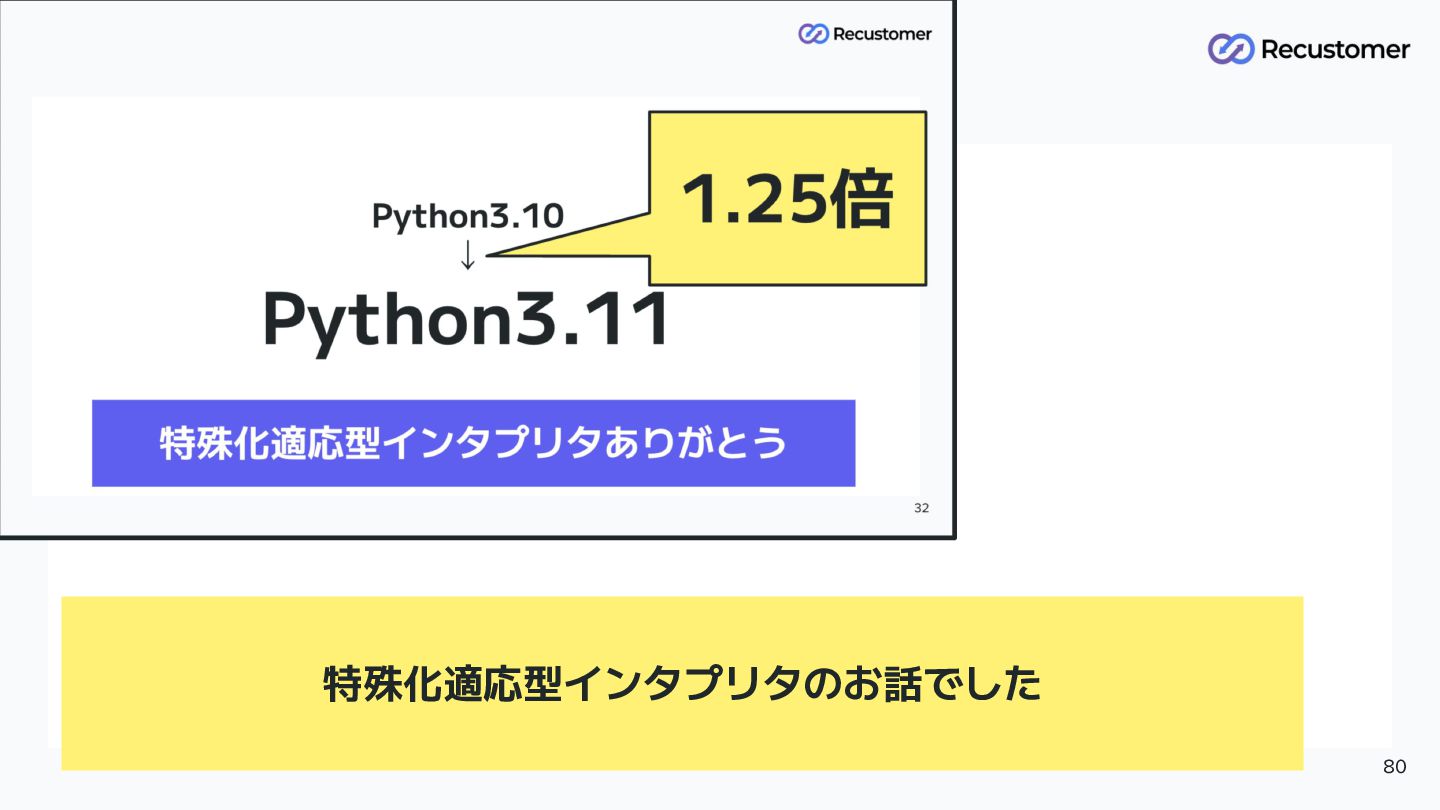Click 特殊化適応型 at start of yellow banner
Viewport: 1440px width, 810px height.
tap(442, 684)
